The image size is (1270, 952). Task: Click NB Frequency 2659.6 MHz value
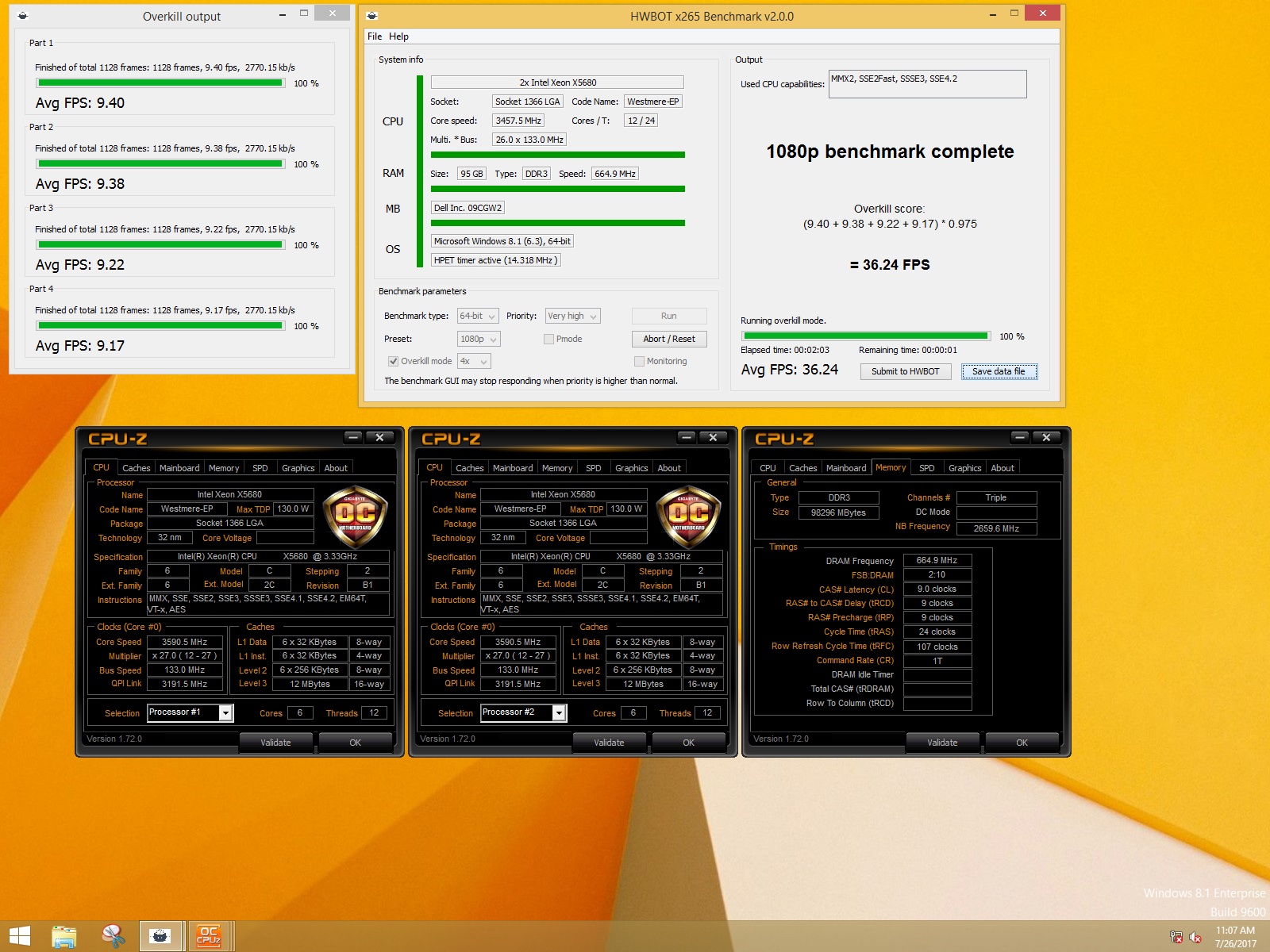996,528
